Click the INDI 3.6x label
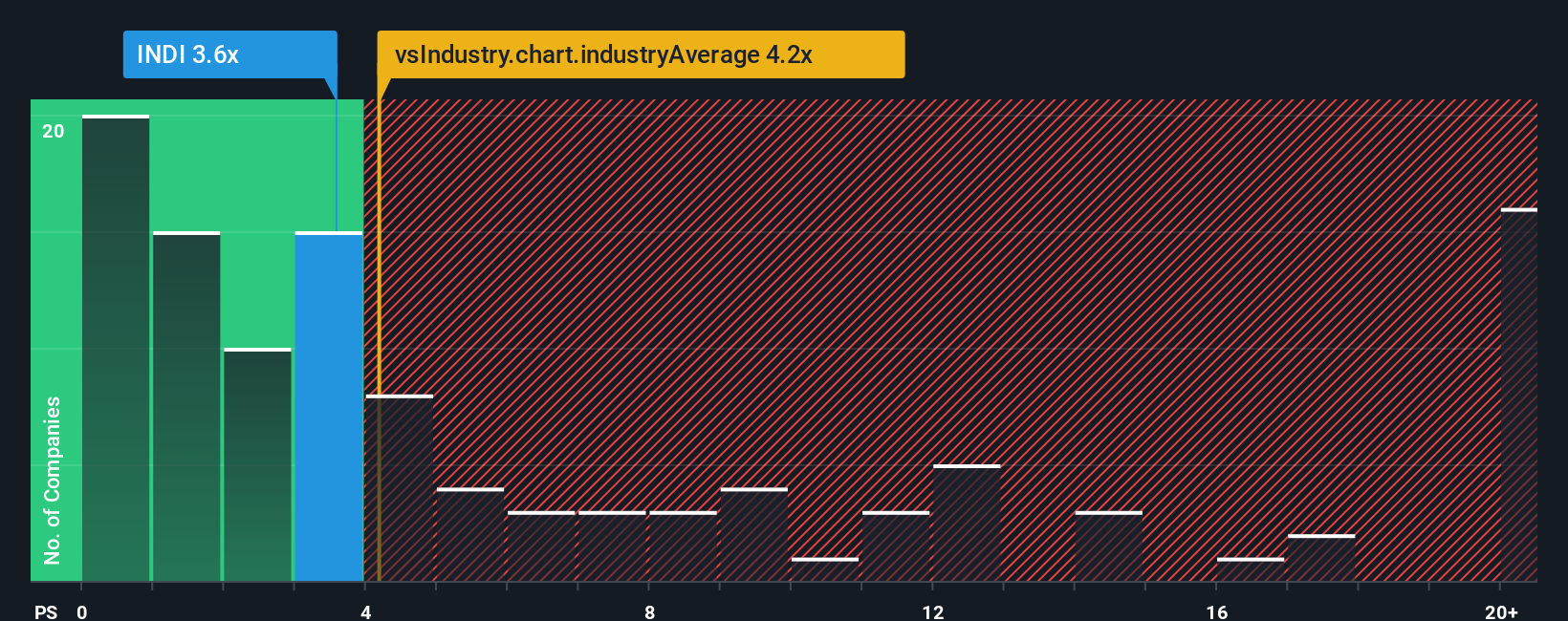Viewport: 1568px width, 621px height. (229, 54)
